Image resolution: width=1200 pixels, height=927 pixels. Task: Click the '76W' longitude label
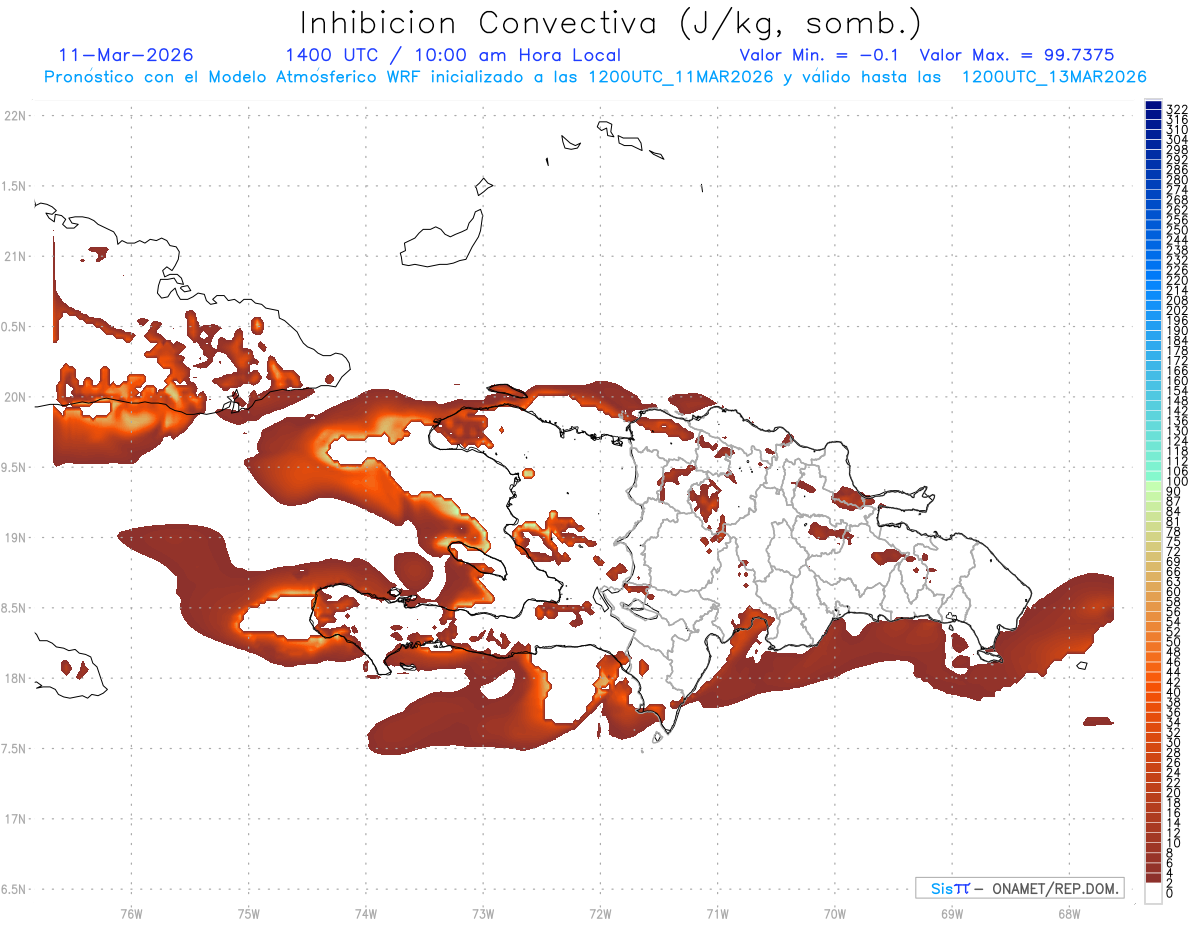click(x=131, y=913)
